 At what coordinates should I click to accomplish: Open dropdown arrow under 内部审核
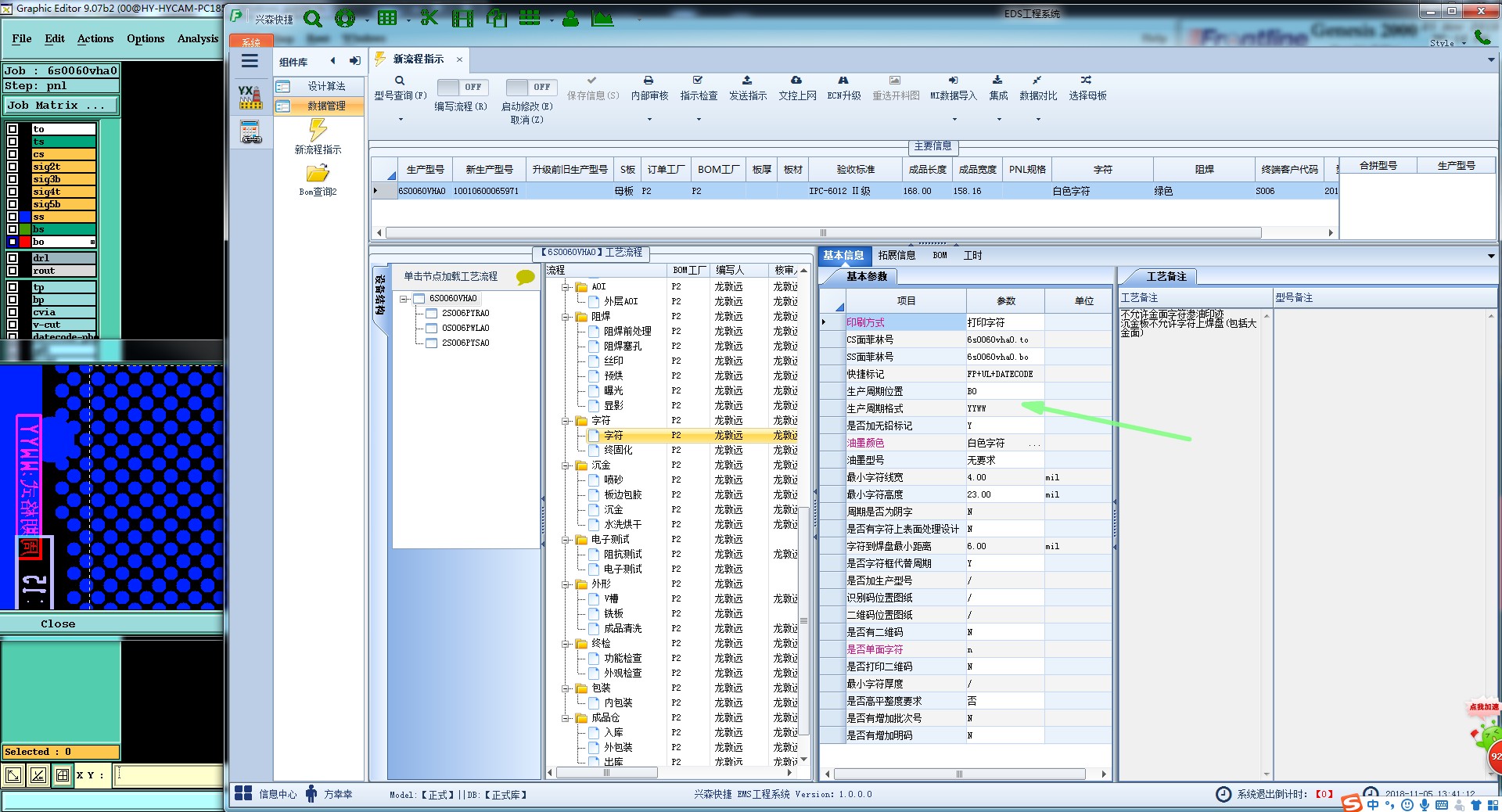tap(649, 119)
